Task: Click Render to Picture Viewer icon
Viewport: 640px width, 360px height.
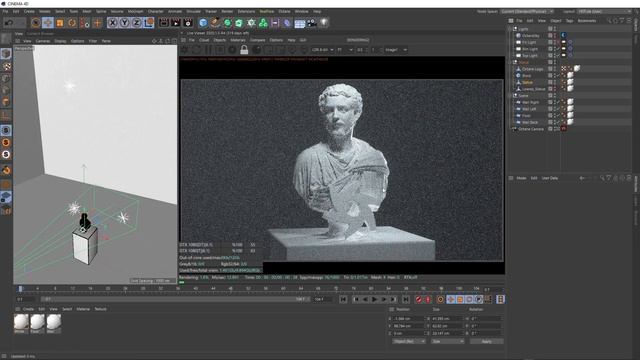Action: pos(176,23)
